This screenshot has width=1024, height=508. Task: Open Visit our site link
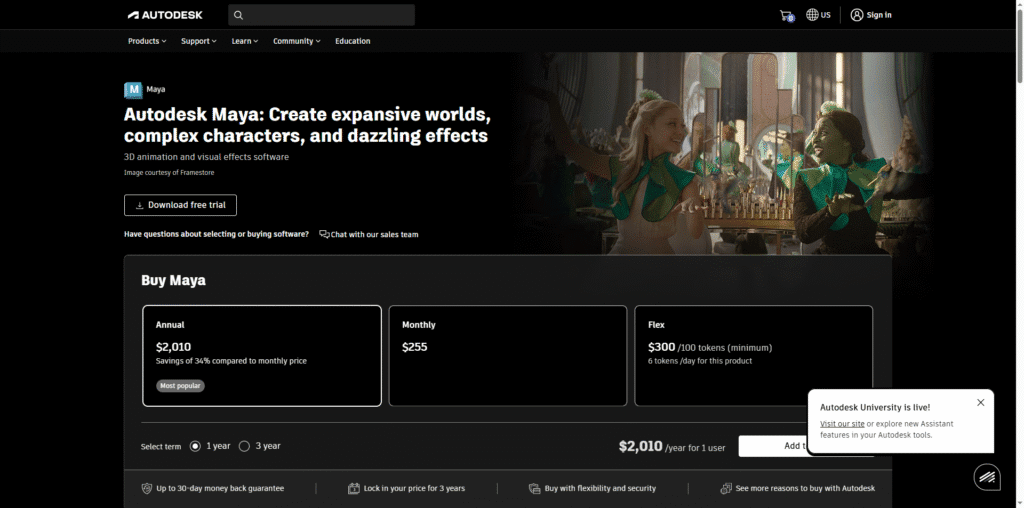tap(842, 424)
